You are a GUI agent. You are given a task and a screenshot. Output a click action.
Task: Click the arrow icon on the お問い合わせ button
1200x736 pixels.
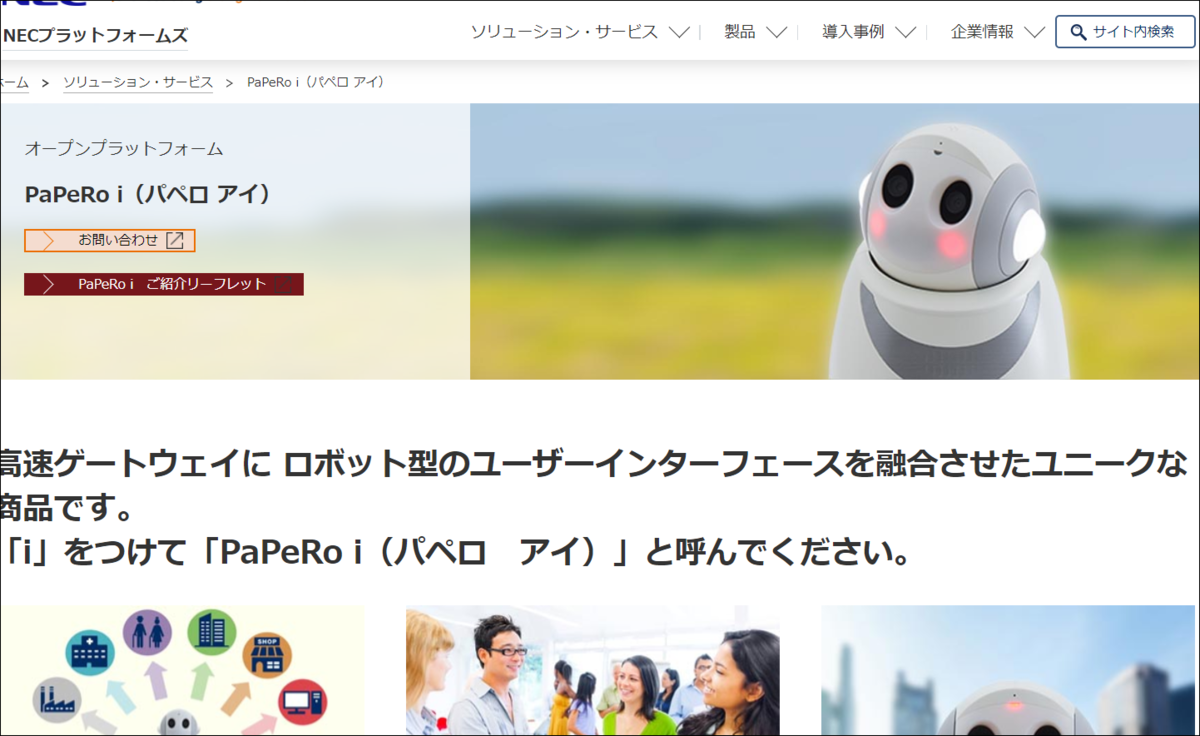[48, 240]
